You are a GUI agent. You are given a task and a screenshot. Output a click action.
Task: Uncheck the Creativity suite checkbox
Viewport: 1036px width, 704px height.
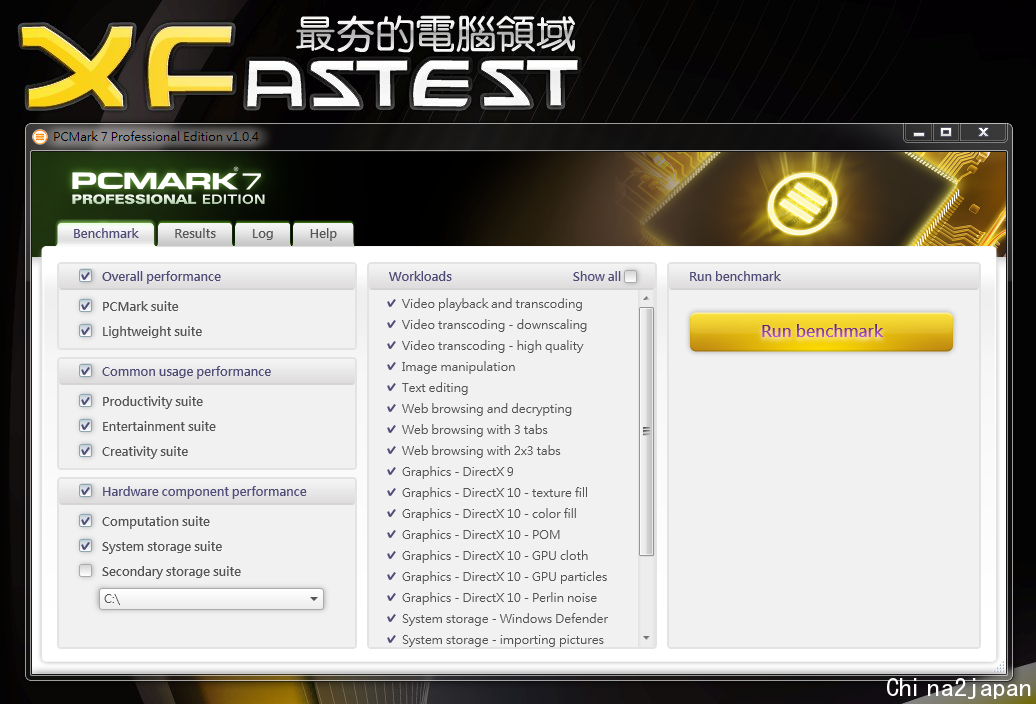86,451
